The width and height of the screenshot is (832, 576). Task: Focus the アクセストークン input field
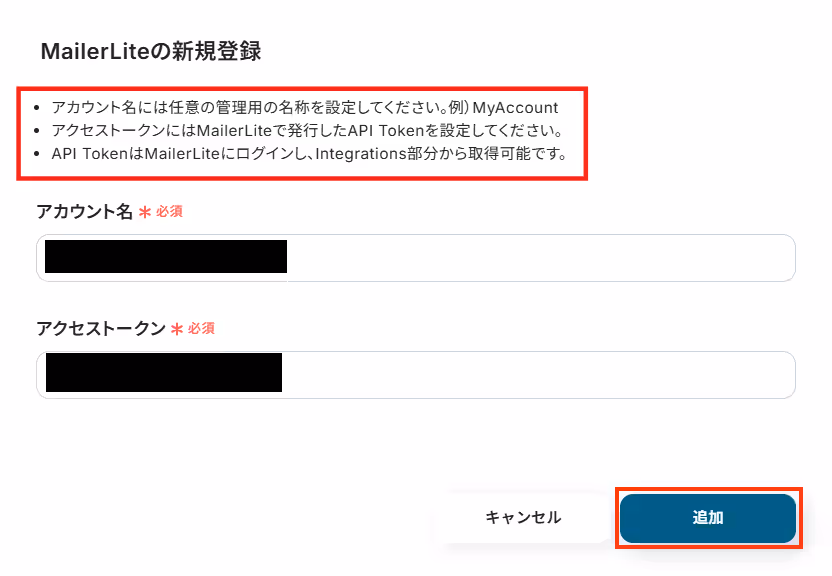click(416, 374)
